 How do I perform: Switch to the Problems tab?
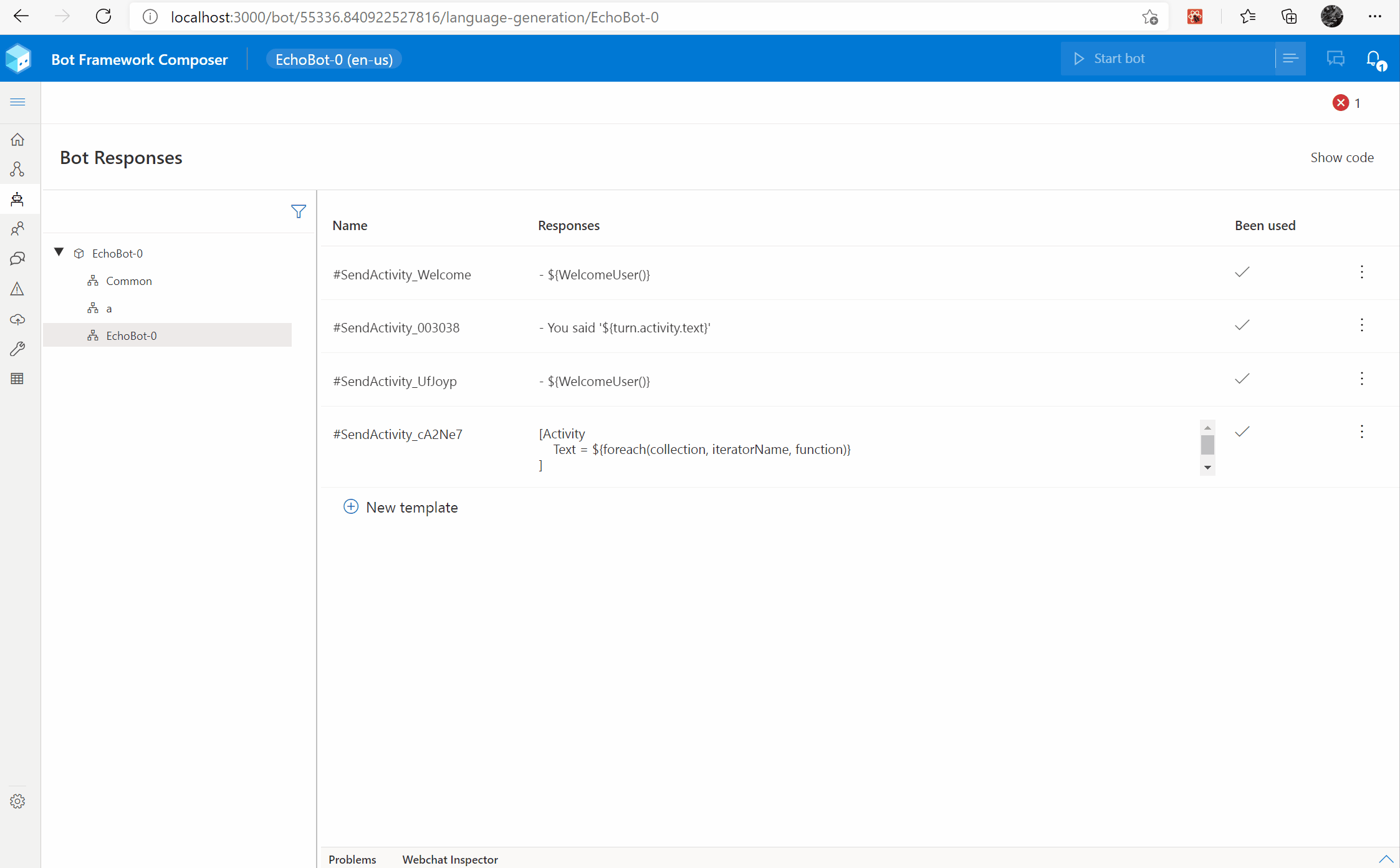[352, 859]
